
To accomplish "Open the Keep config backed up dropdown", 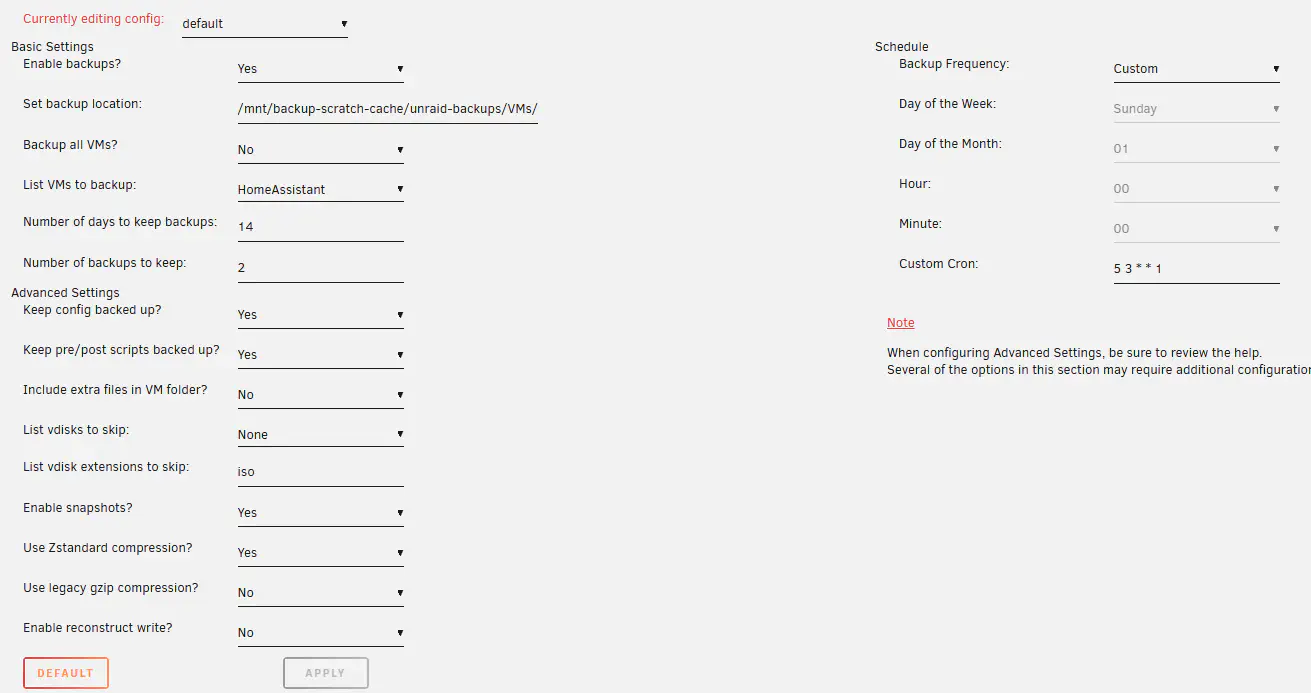I will click(x=320, y=314).
